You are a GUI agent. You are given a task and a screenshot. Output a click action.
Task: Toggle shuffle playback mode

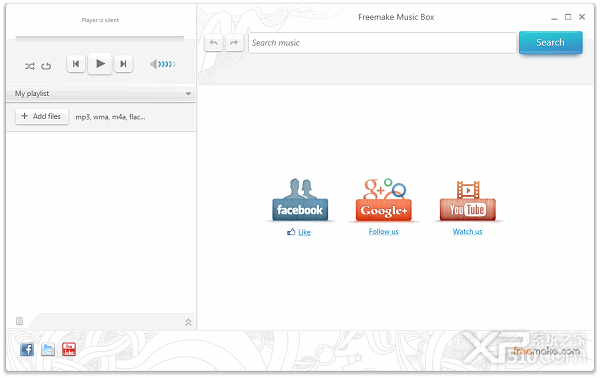click(30, 66)
